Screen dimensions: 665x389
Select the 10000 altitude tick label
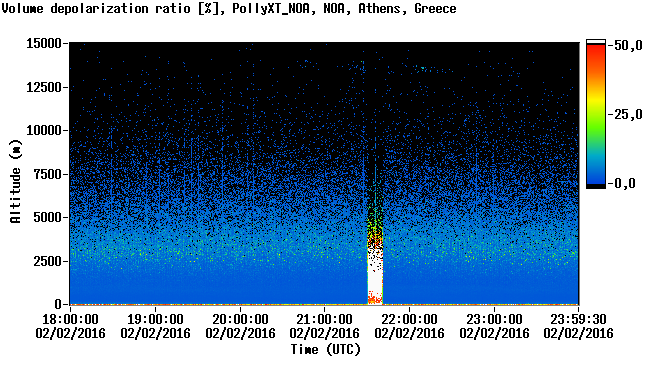[x=44, y=130]
